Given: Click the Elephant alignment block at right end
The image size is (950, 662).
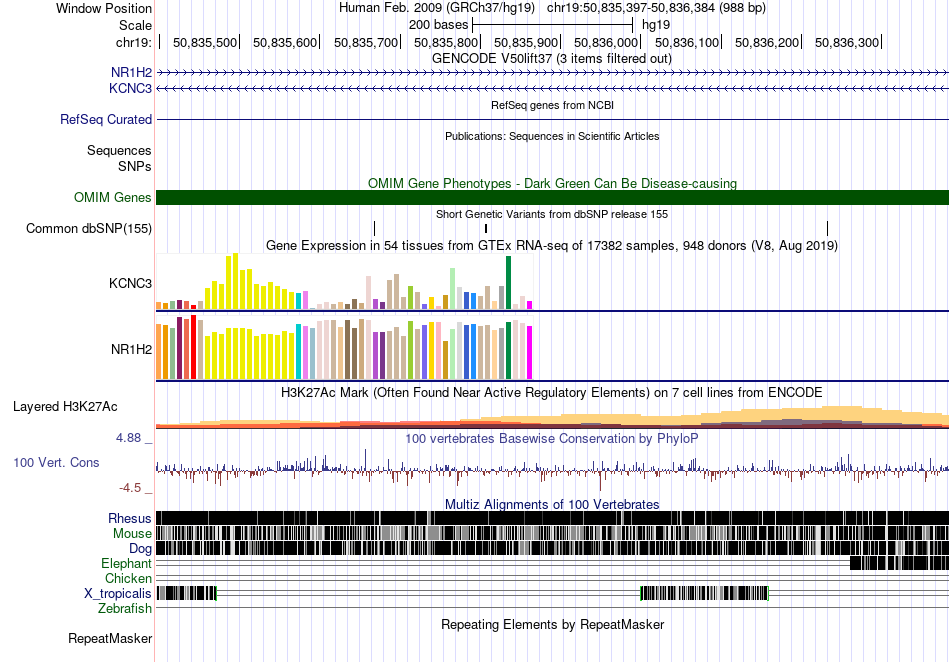Looking at the screenshot, I should coord(899,563).
